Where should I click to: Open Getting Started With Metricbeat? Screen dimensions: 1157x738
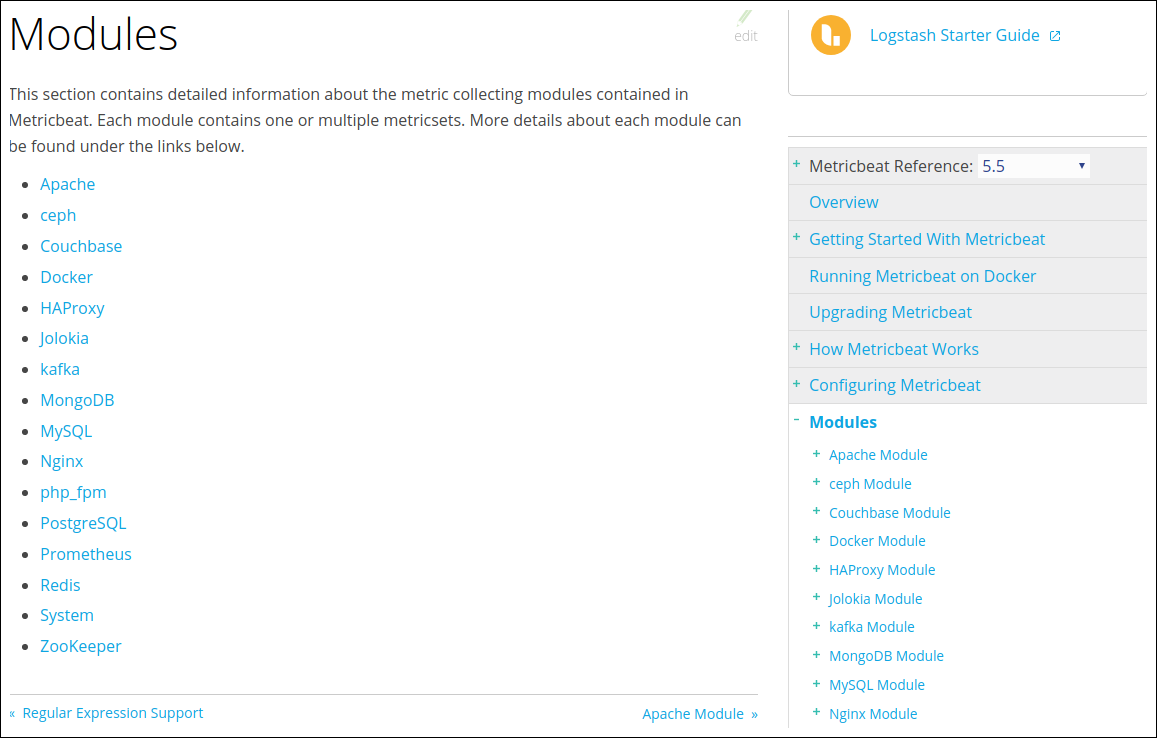point(927,239)
